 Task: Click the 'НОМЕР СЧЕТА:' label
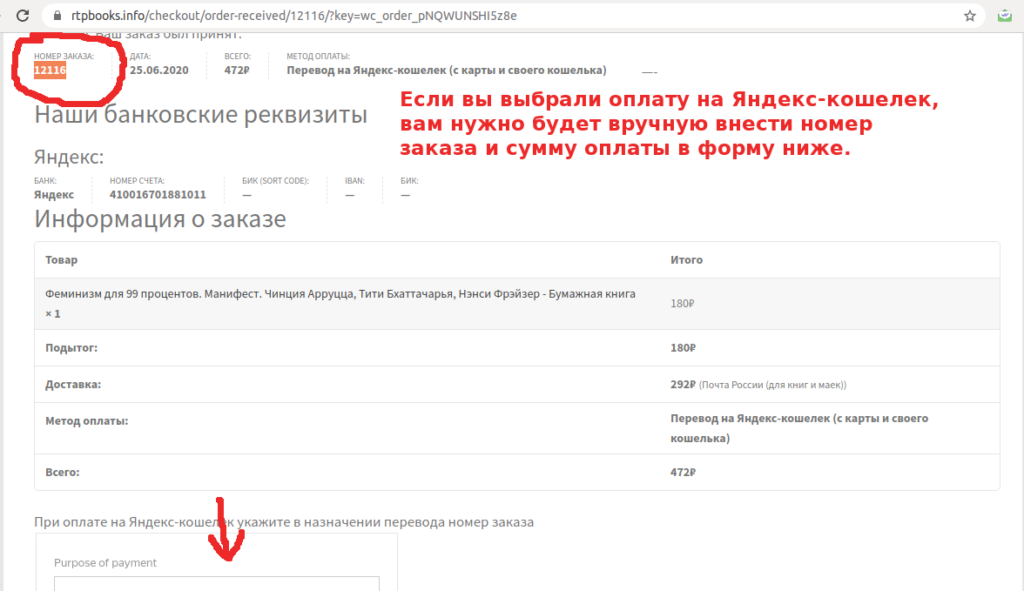pos(137,181)
